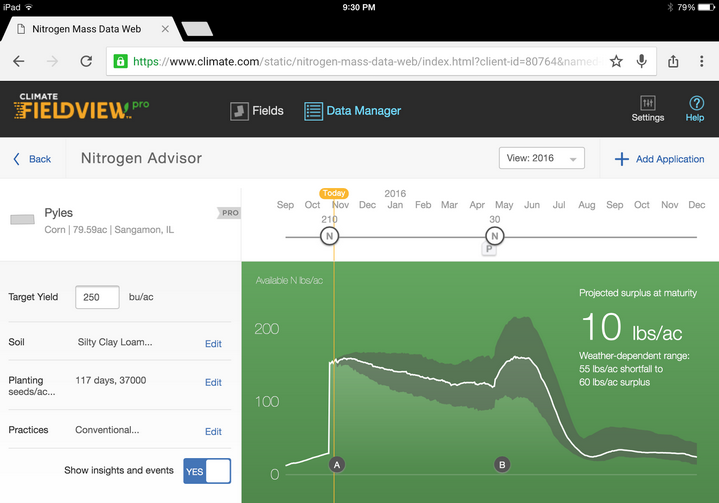The image size is (719, 503).
Task: Open Help in the header
Action: click(695, 109)
